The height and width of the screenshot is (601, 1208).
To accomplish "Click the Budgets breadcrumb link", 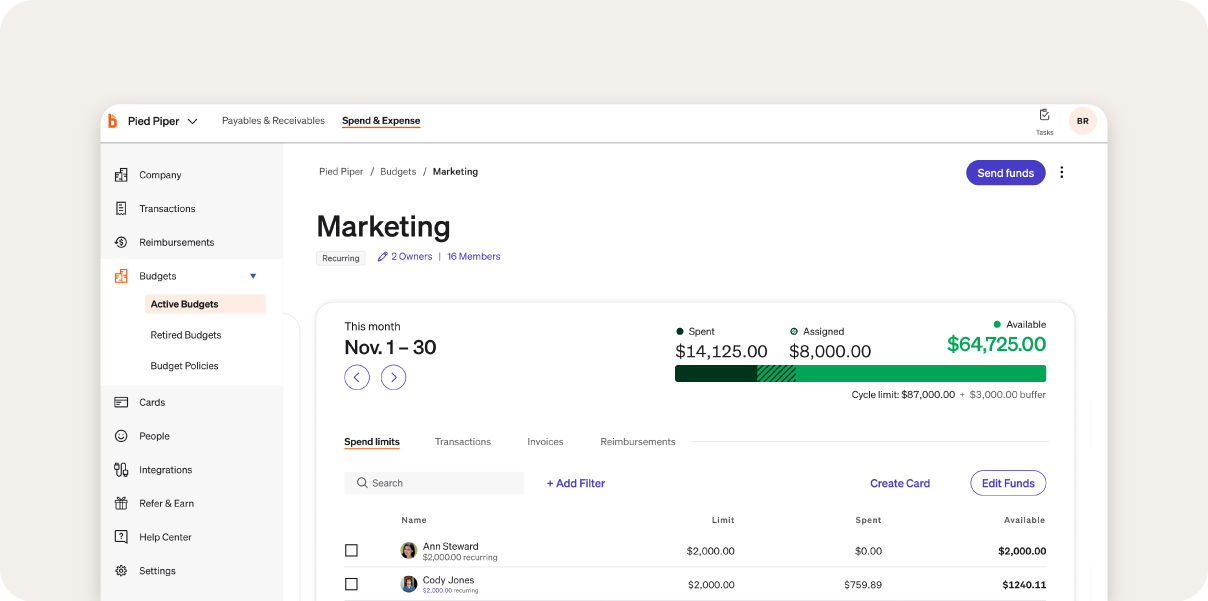I will (398, 172).
